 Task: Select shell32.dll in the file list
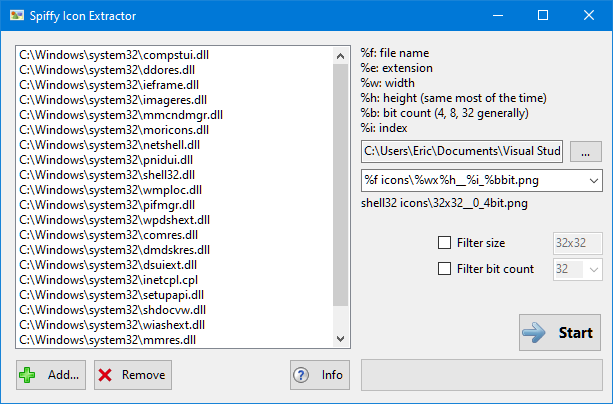point(107,175)
